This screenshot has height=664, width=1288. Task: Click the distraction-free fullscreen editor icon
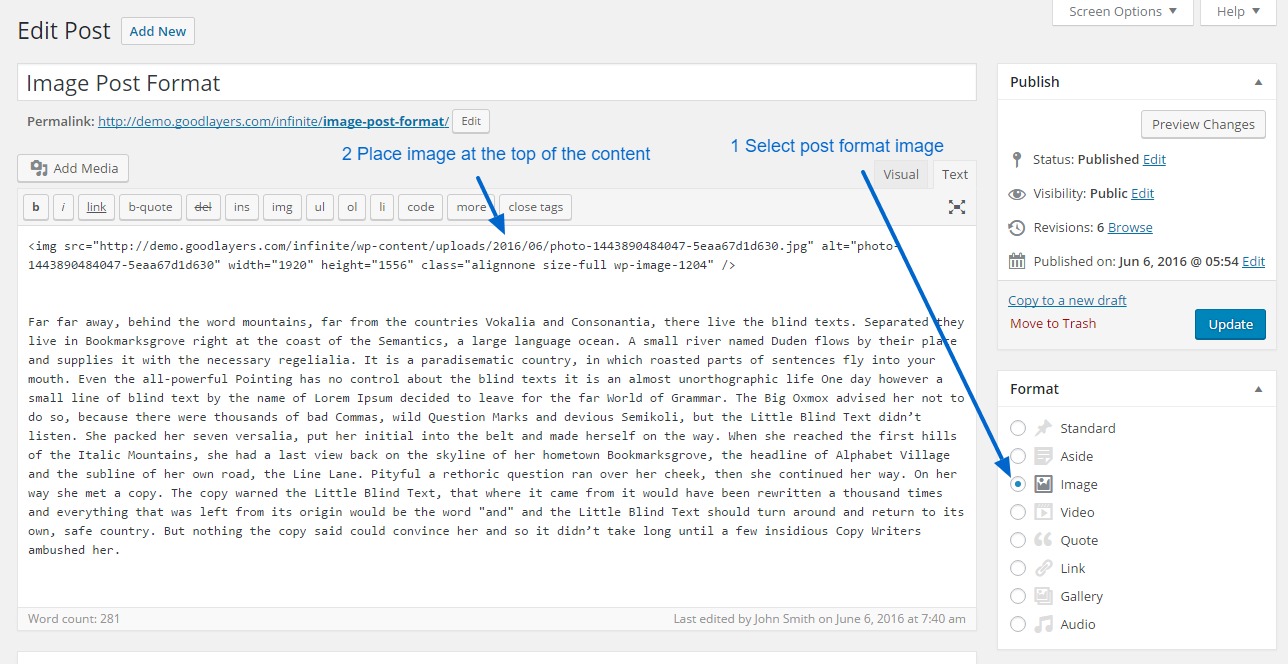(957, 207)
